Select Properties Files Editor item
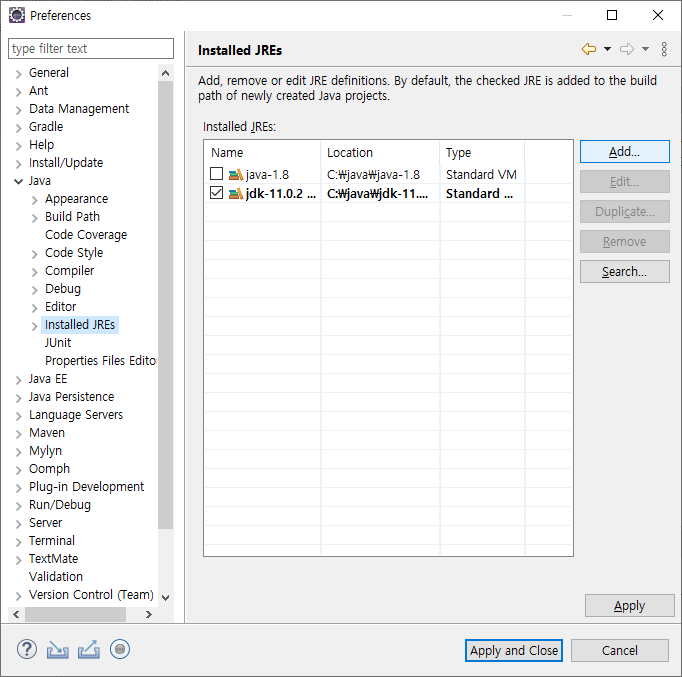Image resolution: width=682 pixels, height=677 pixels. tap(100, 360)
